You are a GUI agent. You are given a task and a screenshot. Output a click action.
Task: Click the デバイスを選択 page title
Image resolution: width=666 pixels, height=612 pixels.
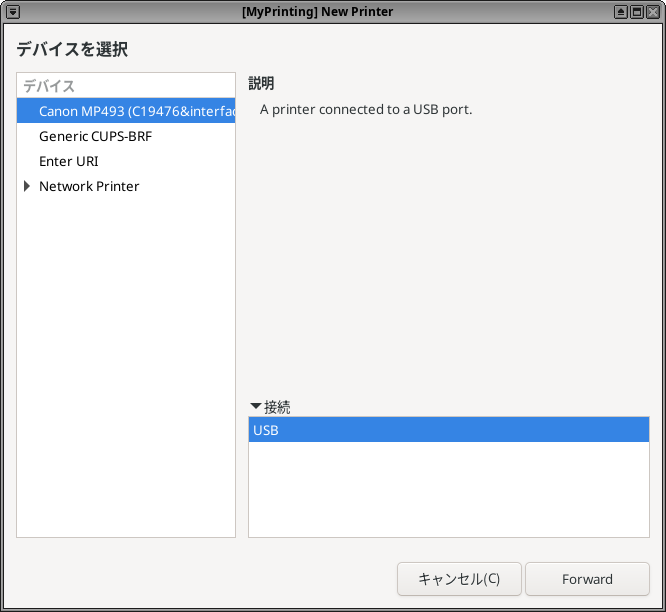72,49
